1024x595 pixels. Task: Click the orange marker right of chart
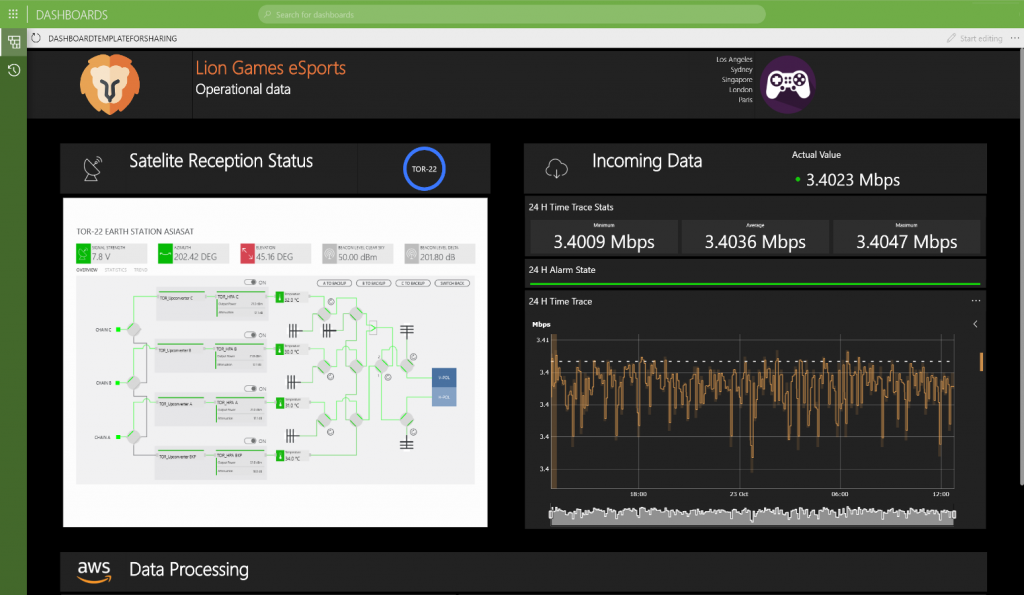click(981, 361)
